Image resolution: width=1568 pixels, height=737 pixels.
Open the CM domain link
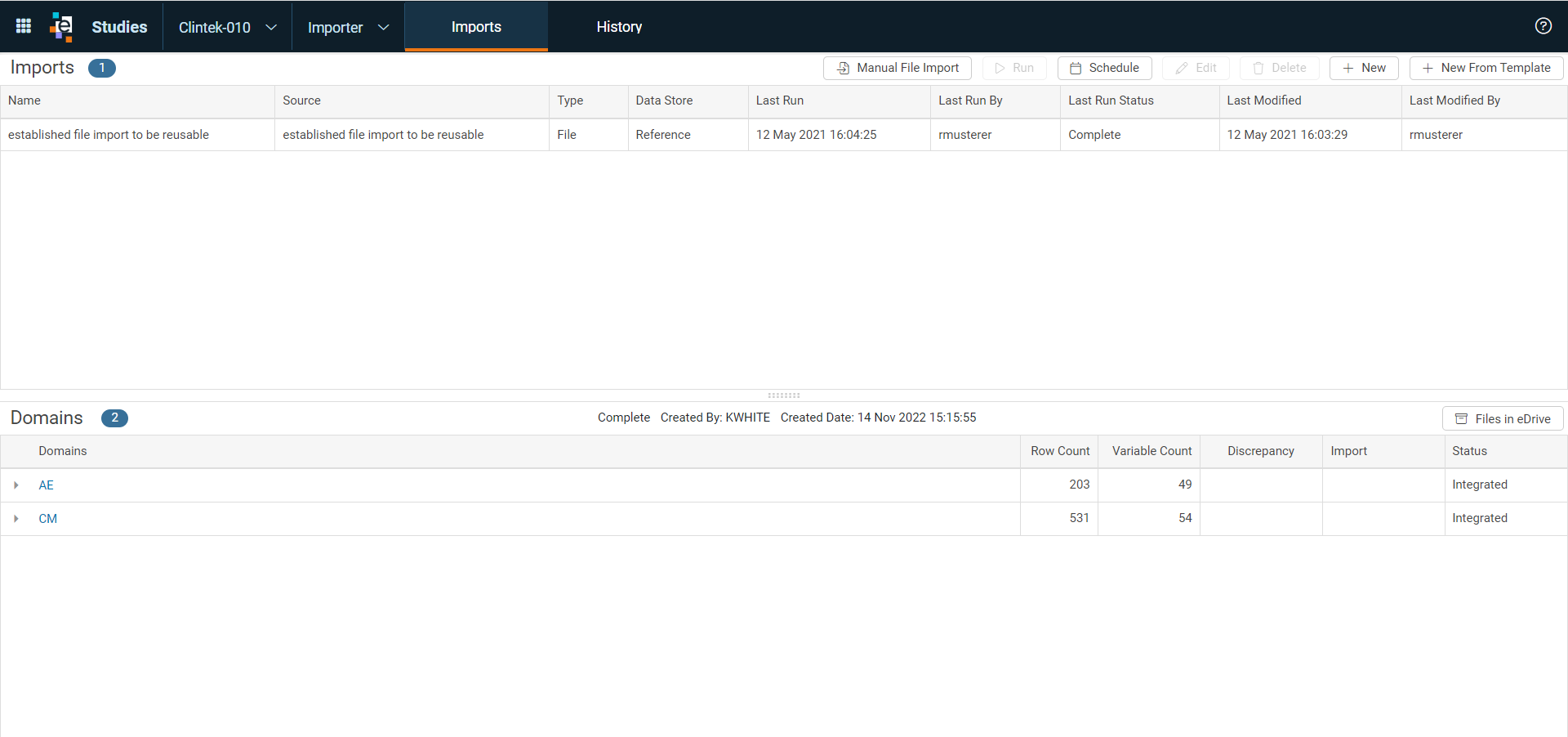click(47, 519)
